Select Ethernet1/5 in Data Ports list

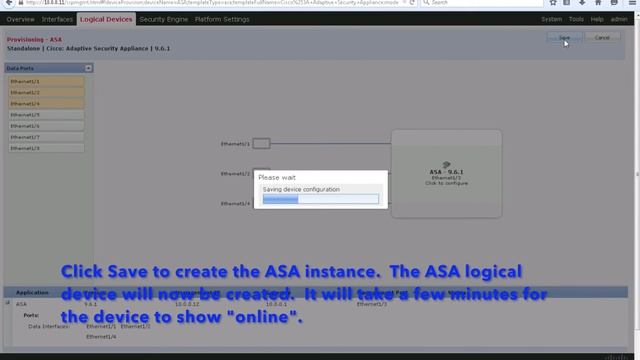tap(46, 115)
